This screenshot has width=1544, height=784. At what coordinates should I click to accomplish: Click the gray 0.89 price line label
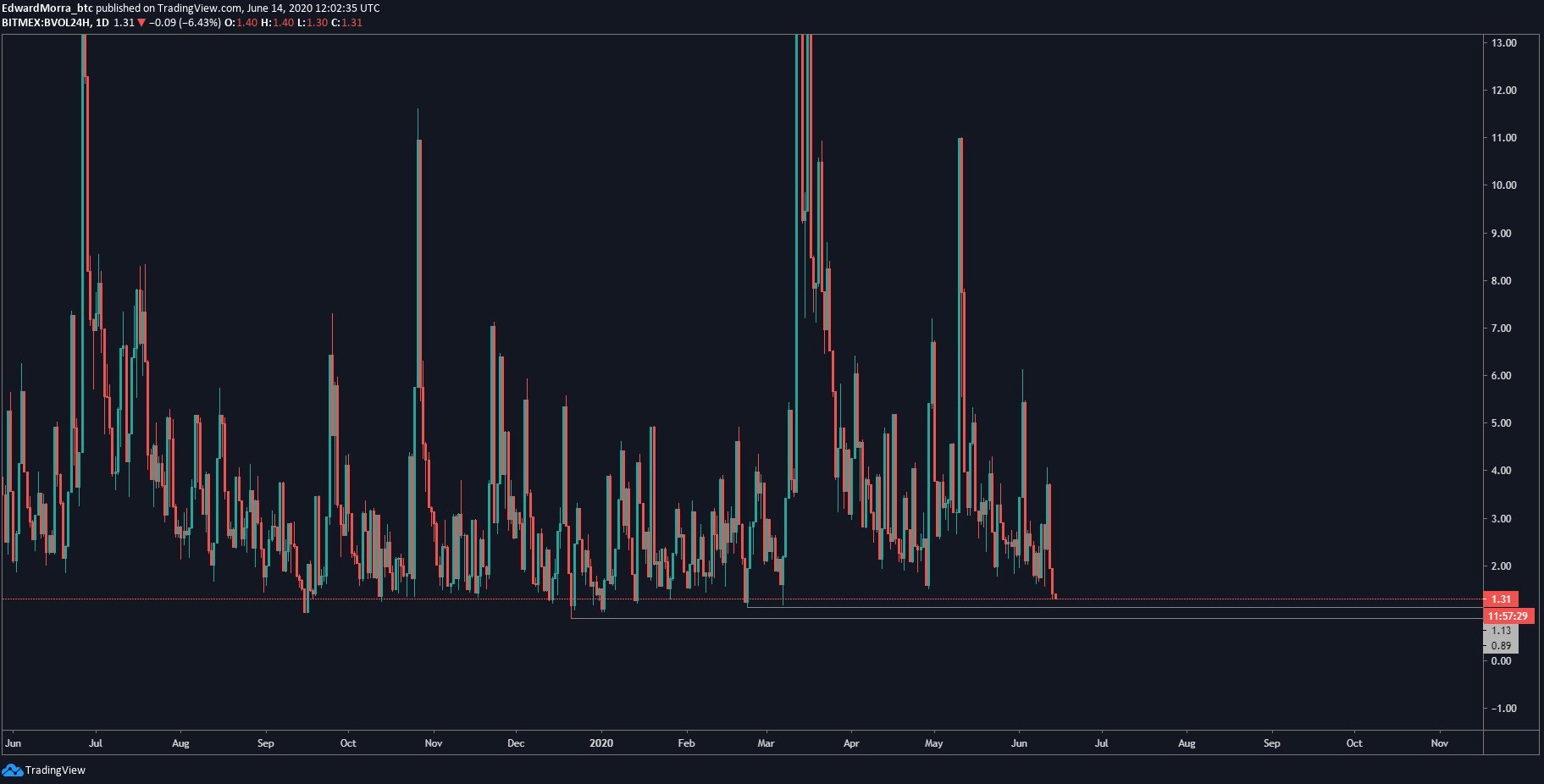click(1501, 646)
